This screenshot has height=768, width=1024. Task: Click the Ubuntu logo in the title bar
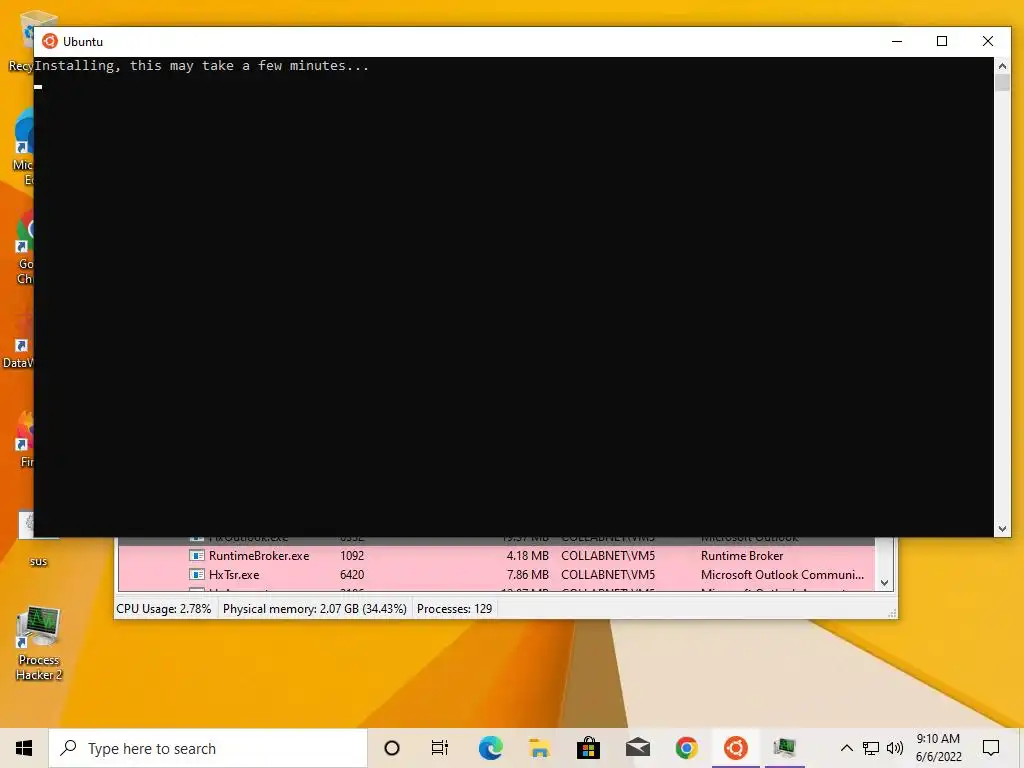[x=50, y=41]
